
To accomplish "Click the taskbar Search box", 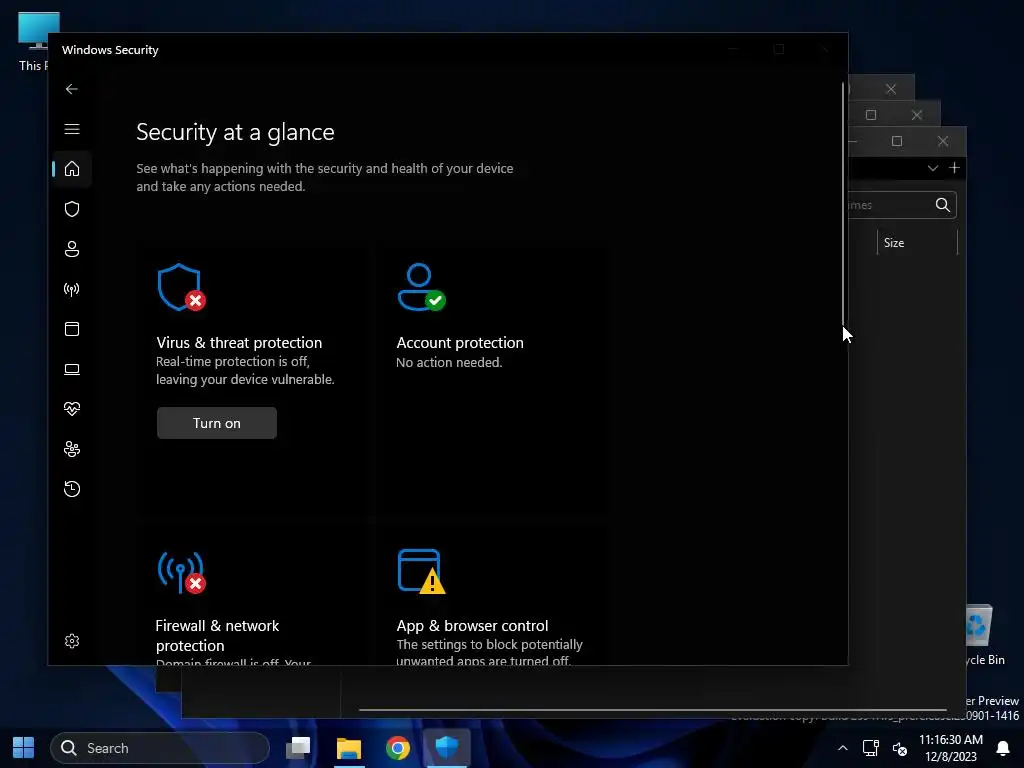I will point(160,748).
